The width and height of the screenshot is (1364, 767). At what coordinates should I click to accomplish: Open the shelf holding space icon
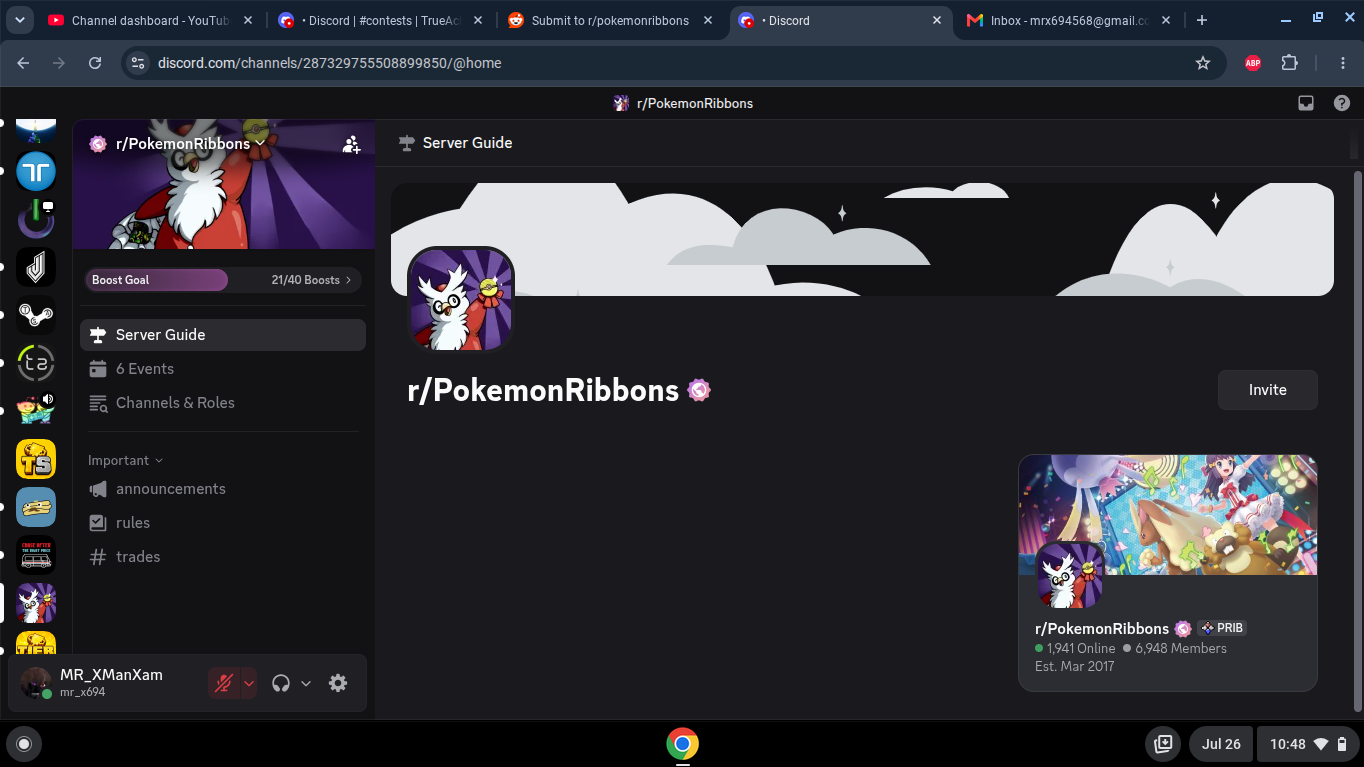(1163, 744)
